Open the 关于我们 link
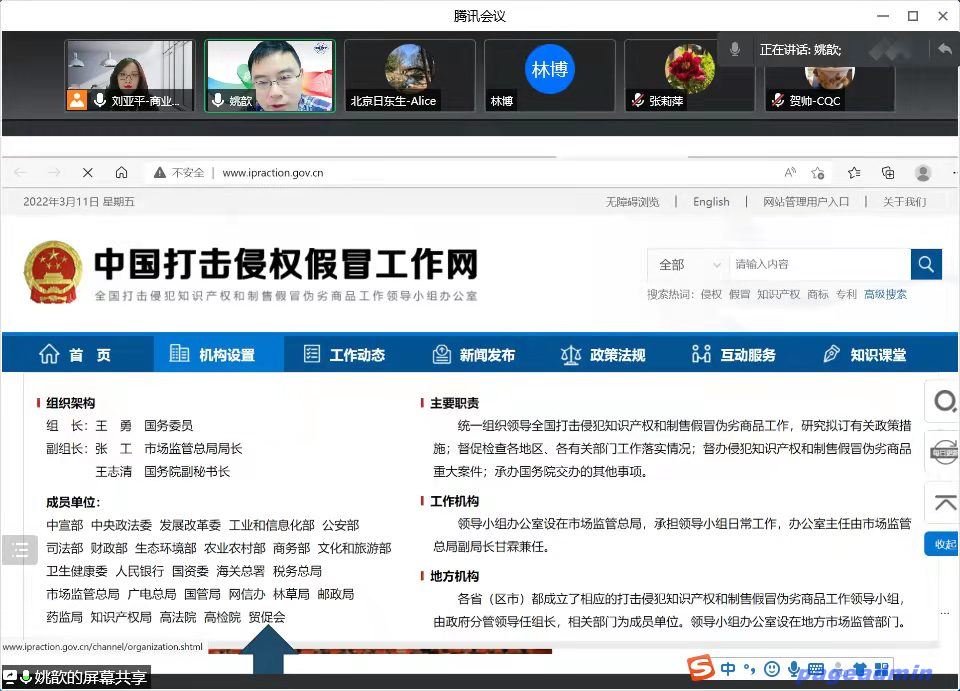The width and height of the screenshot is (960, 691). 904,202
